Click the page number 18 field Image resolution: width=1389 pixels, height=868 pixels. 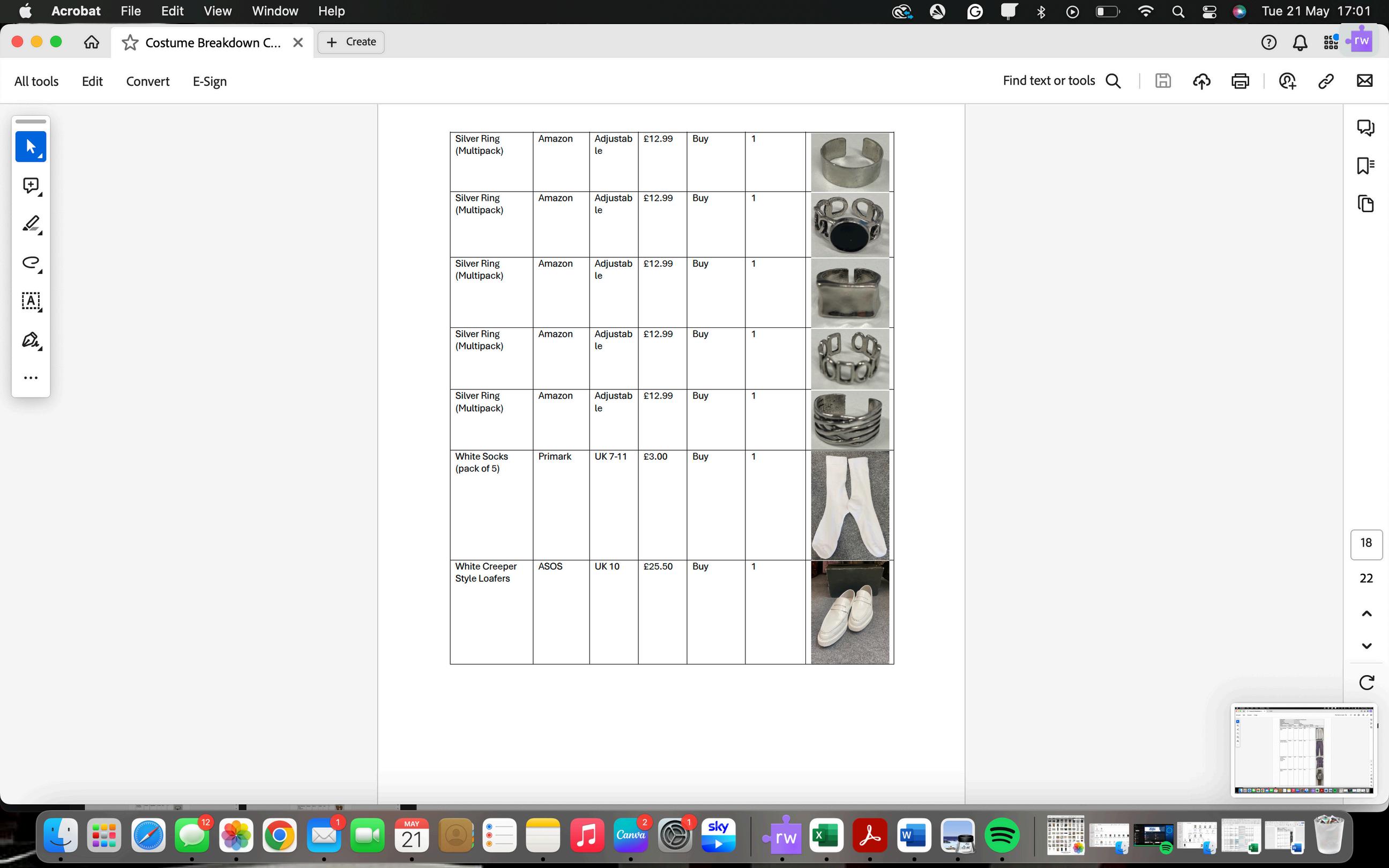point(1366,543)
